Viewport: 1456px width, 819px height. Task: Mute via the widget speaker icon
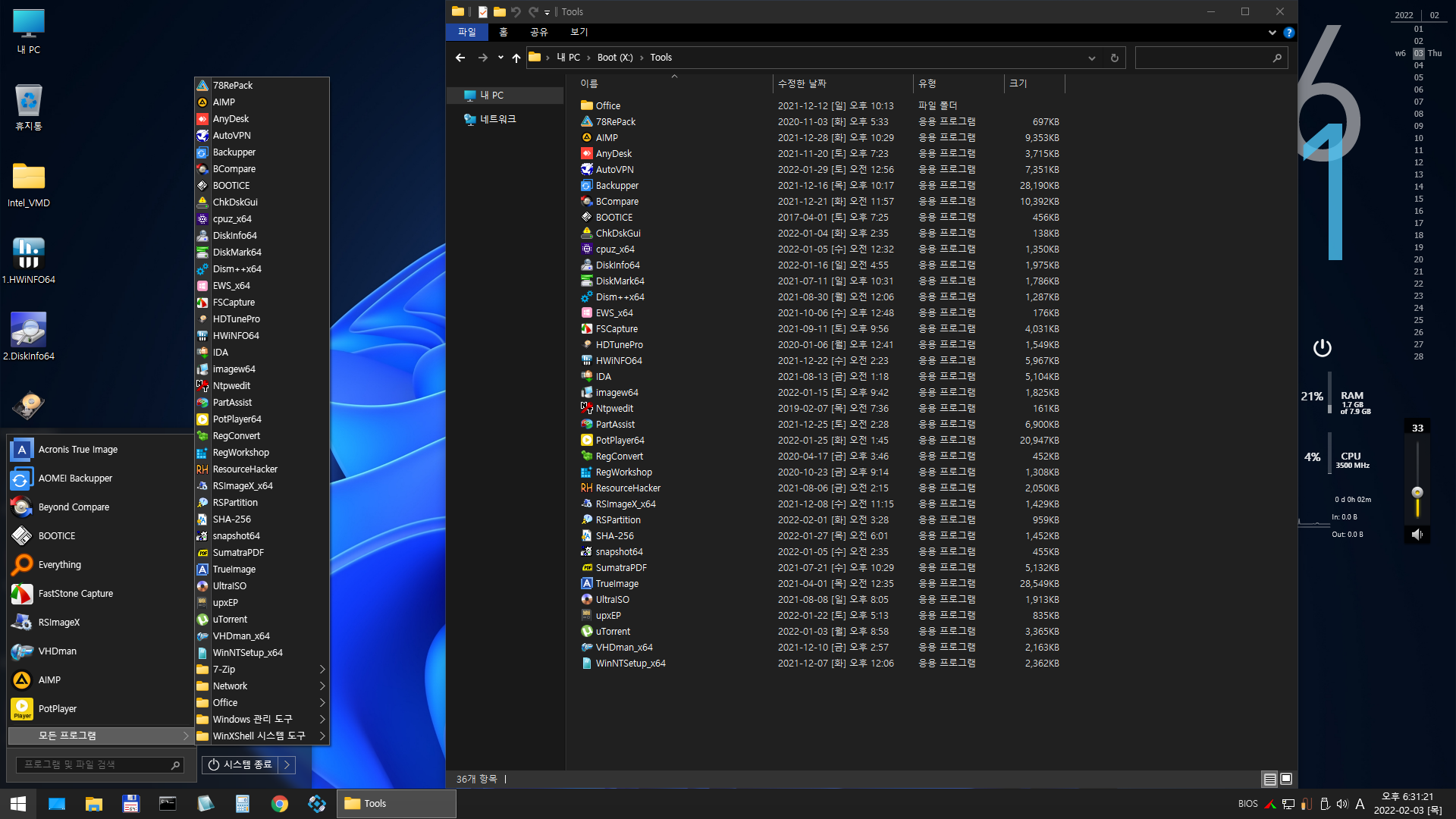[1417, 535]
